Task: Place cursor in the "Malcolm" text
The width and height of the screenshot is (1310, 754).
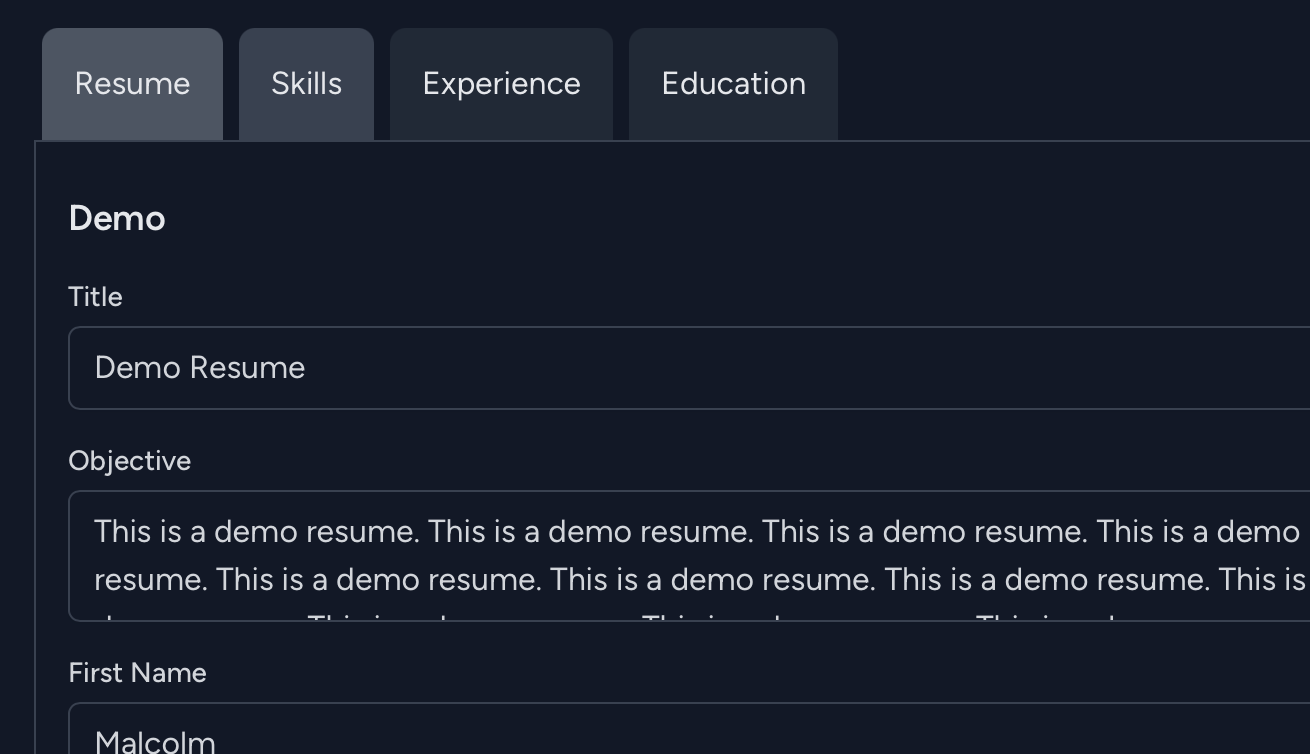Action: tap(155, 742)
